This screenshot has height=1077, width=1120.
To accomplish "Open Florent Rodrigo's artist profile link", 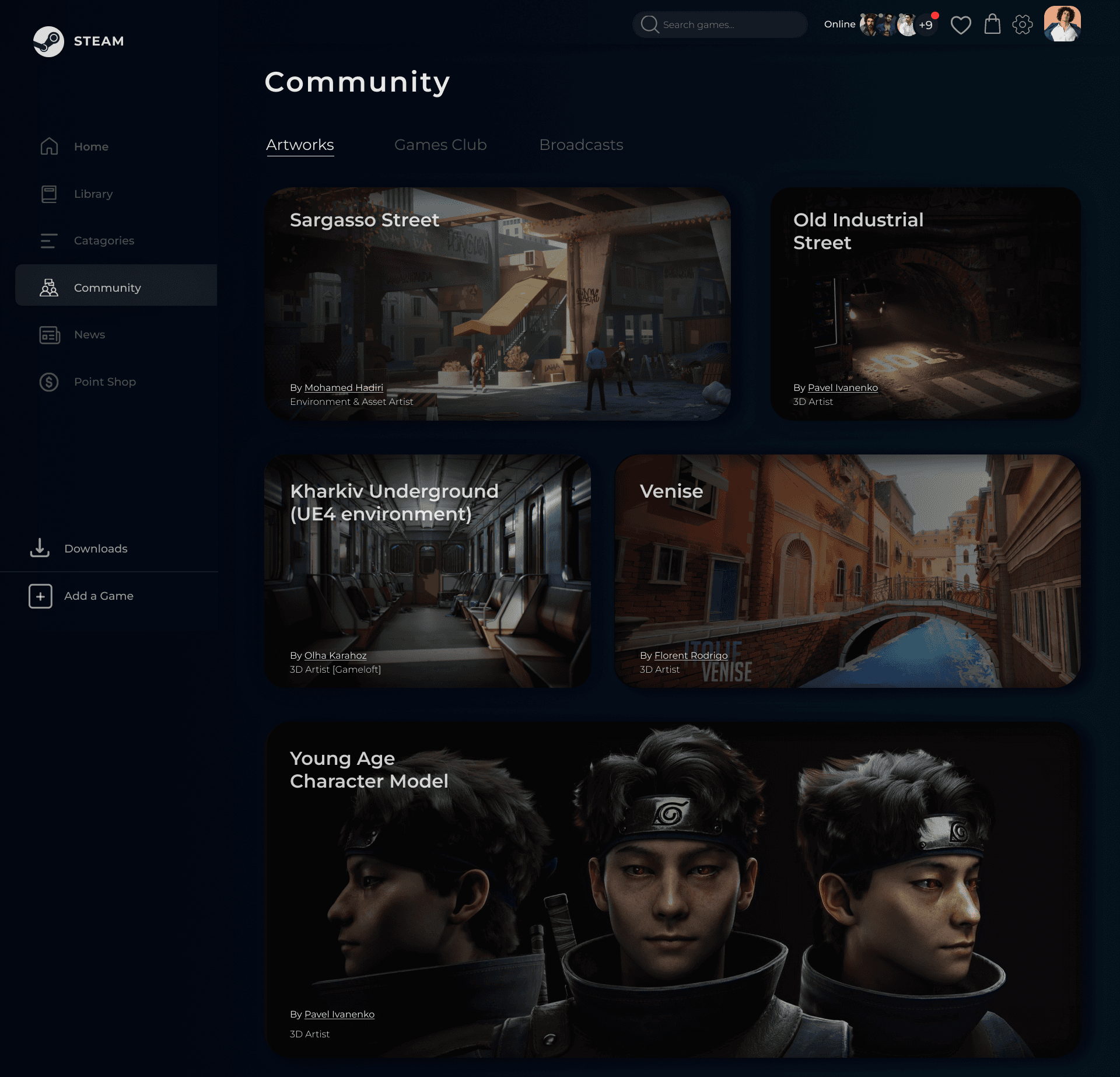I will 691,656.
